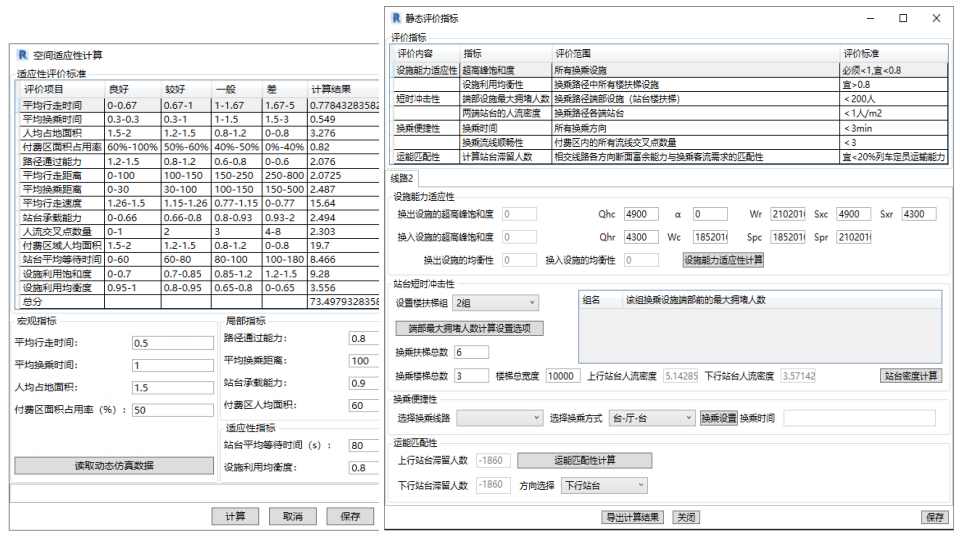
Task: Click the 楼梯总宽度 input field with 10000
Action: (x=563, y=376)
